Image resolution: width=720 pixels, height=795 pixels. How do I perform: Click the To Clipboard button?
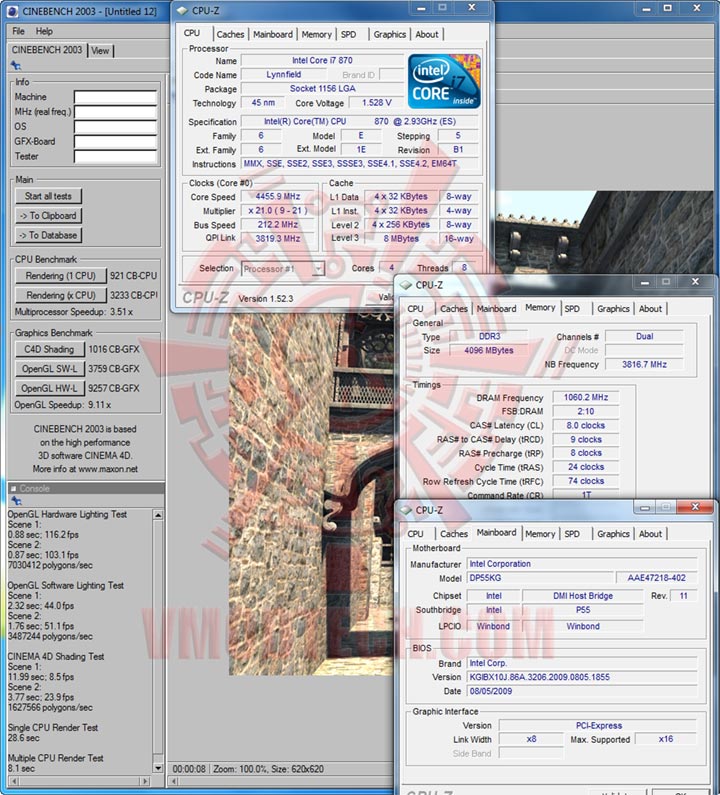48,215
